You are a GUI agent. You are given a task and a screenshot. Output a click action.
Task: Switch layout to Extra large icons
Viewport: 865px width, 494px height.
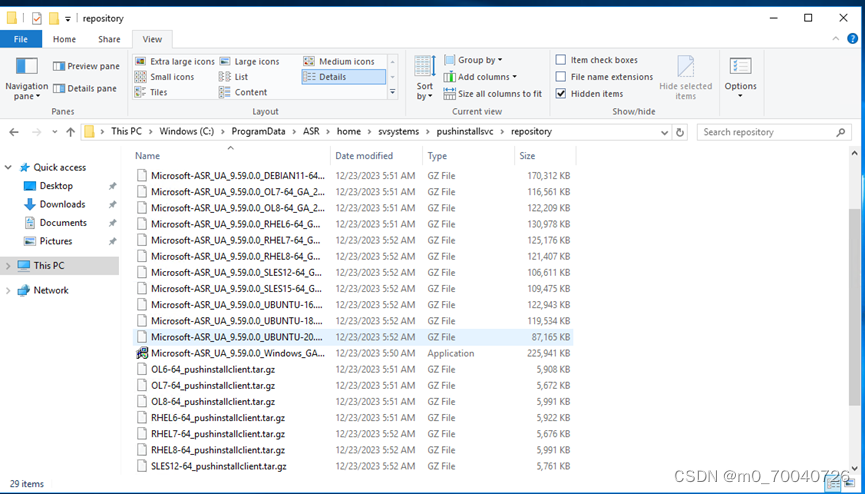174,61
